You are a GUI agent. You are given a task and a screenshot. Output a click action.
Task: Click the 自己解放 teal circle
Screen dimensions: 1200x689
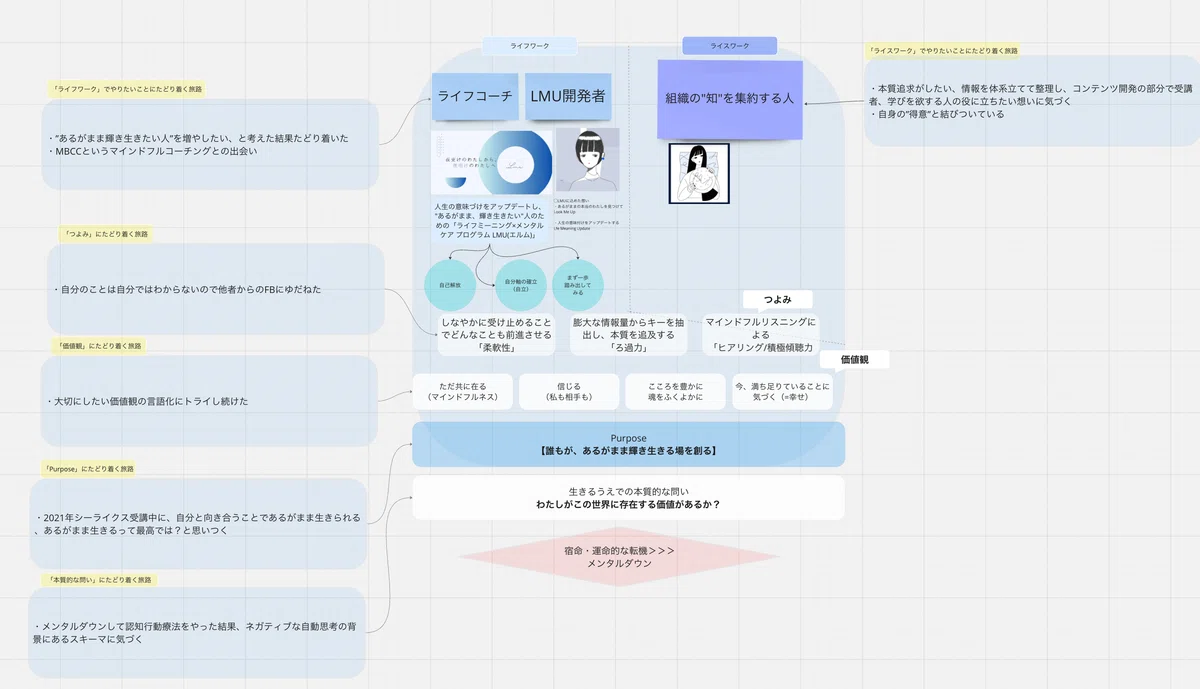450,286
